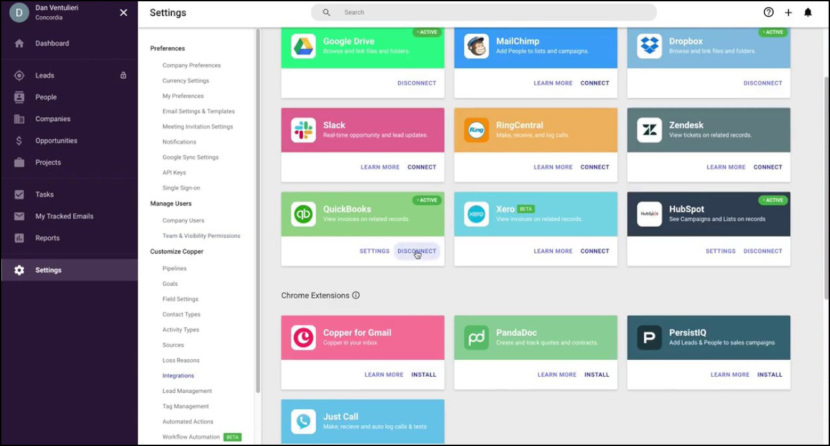The height and width of the screenshot is (446, 830).
Task: Click the Slack integration logo
Action: (303, 130)
